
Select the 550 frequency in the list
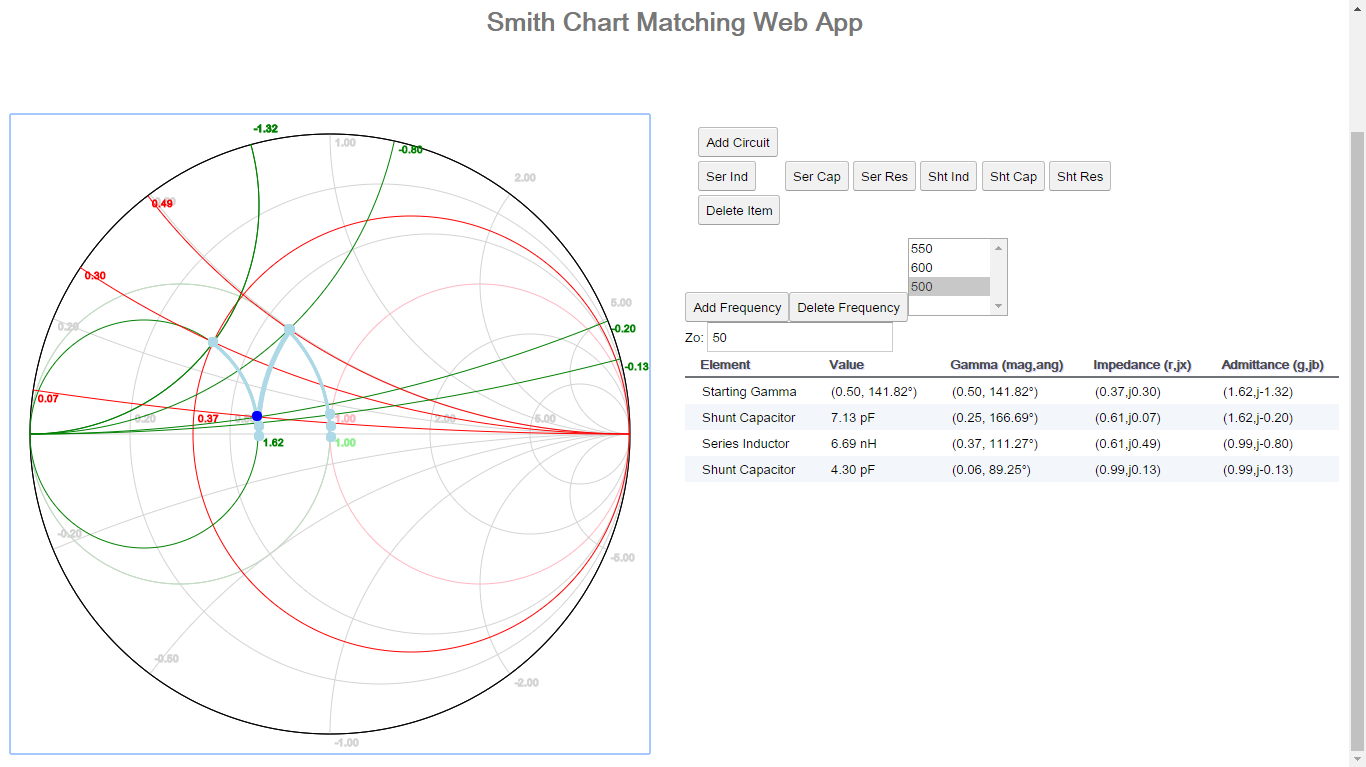coord(949,249)
